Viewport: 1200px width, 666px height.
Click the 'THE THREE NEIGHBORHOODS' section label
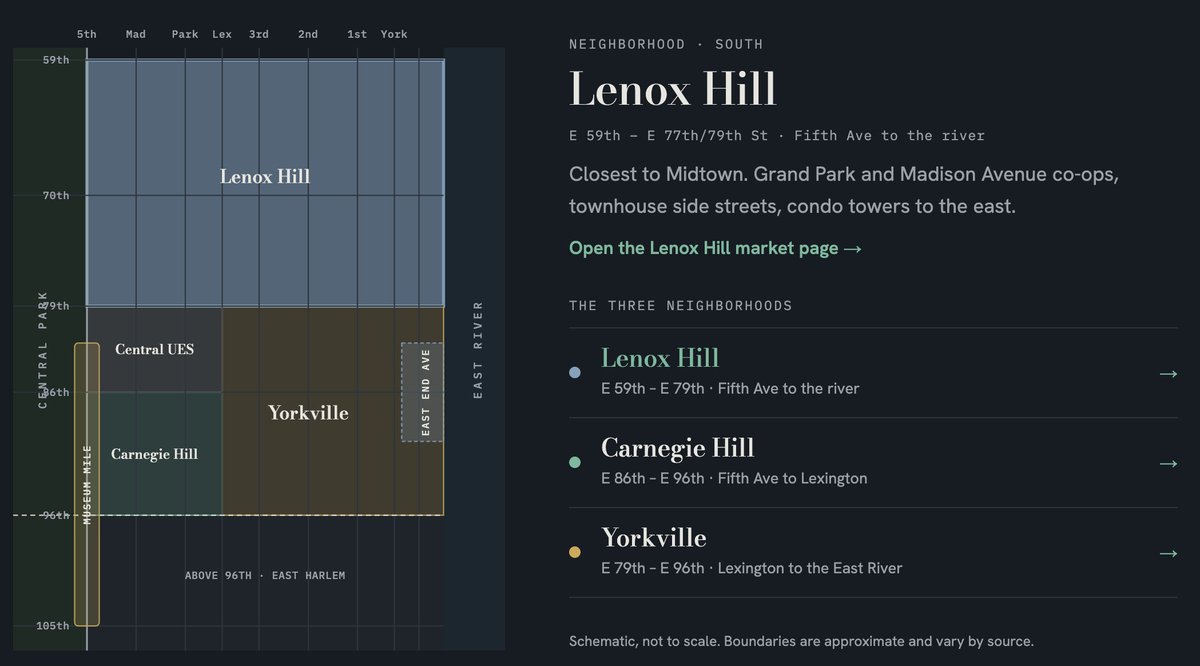681,306
